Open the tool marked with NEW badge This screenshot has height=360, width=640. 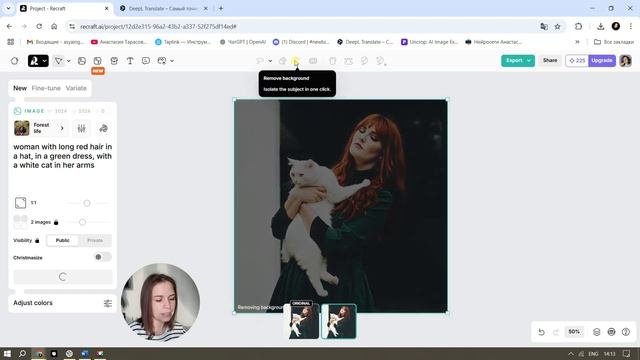click(98, 61)
